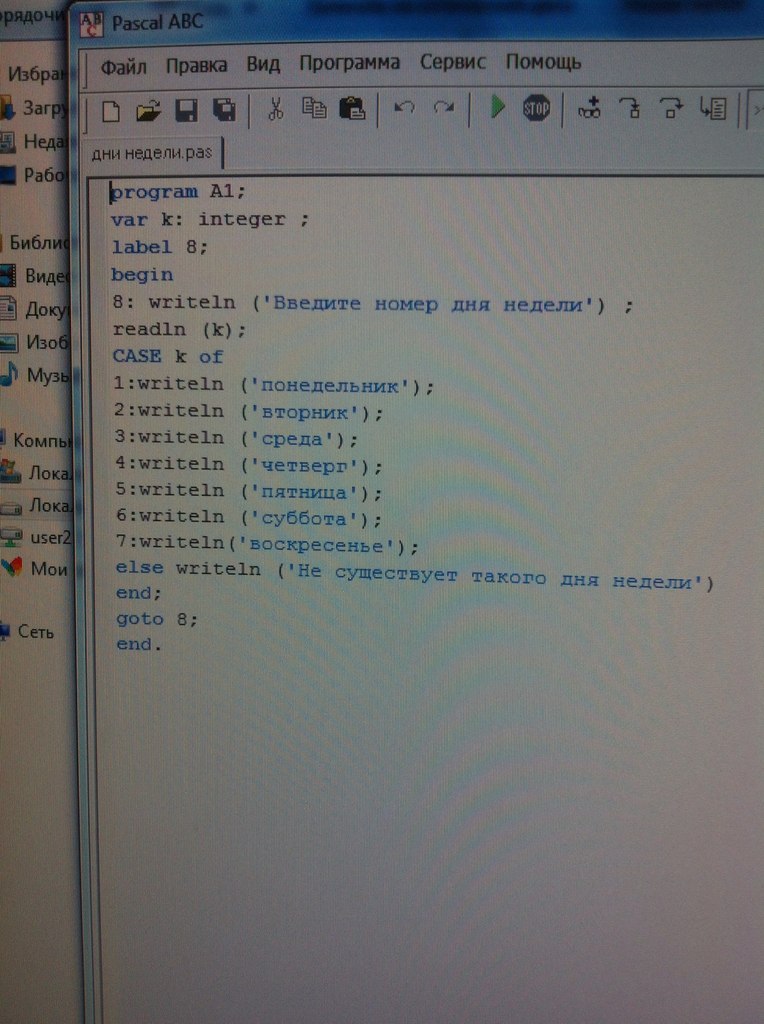
Task: Click the line writing 'суббота'
Action: click(x=249, y=517)
